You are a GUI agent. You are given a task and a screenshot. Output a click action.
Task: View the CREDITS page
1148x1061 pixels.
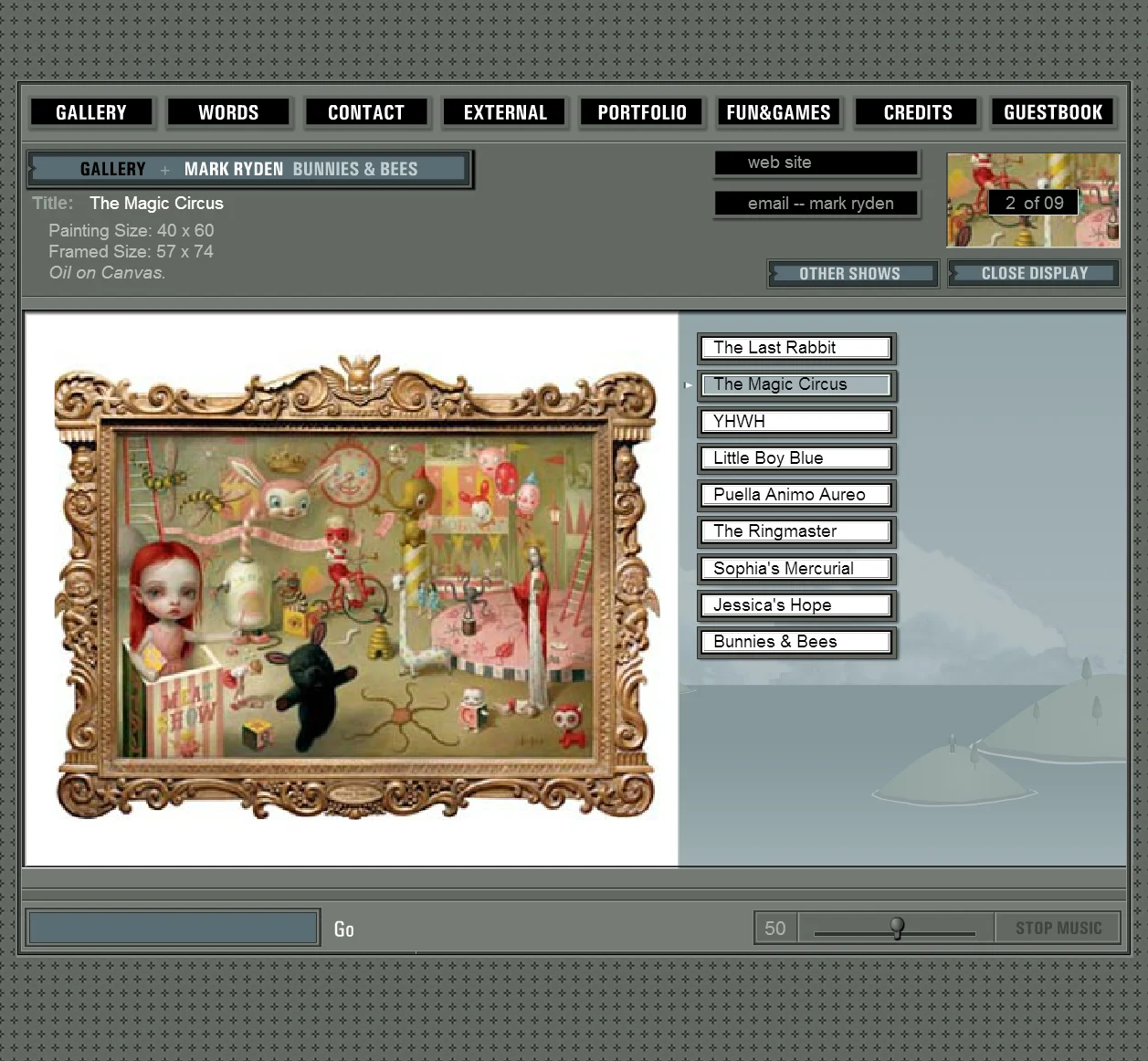[x=918, y=112]
